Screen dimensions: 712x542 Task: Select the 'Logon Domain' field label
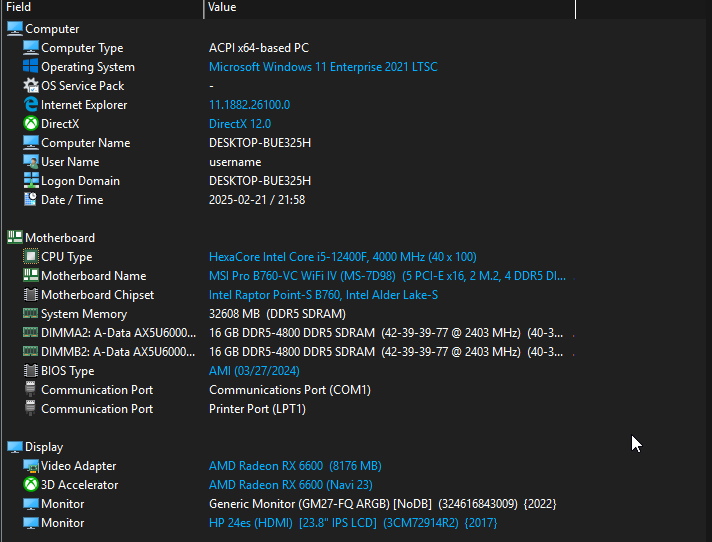(80, 181)
